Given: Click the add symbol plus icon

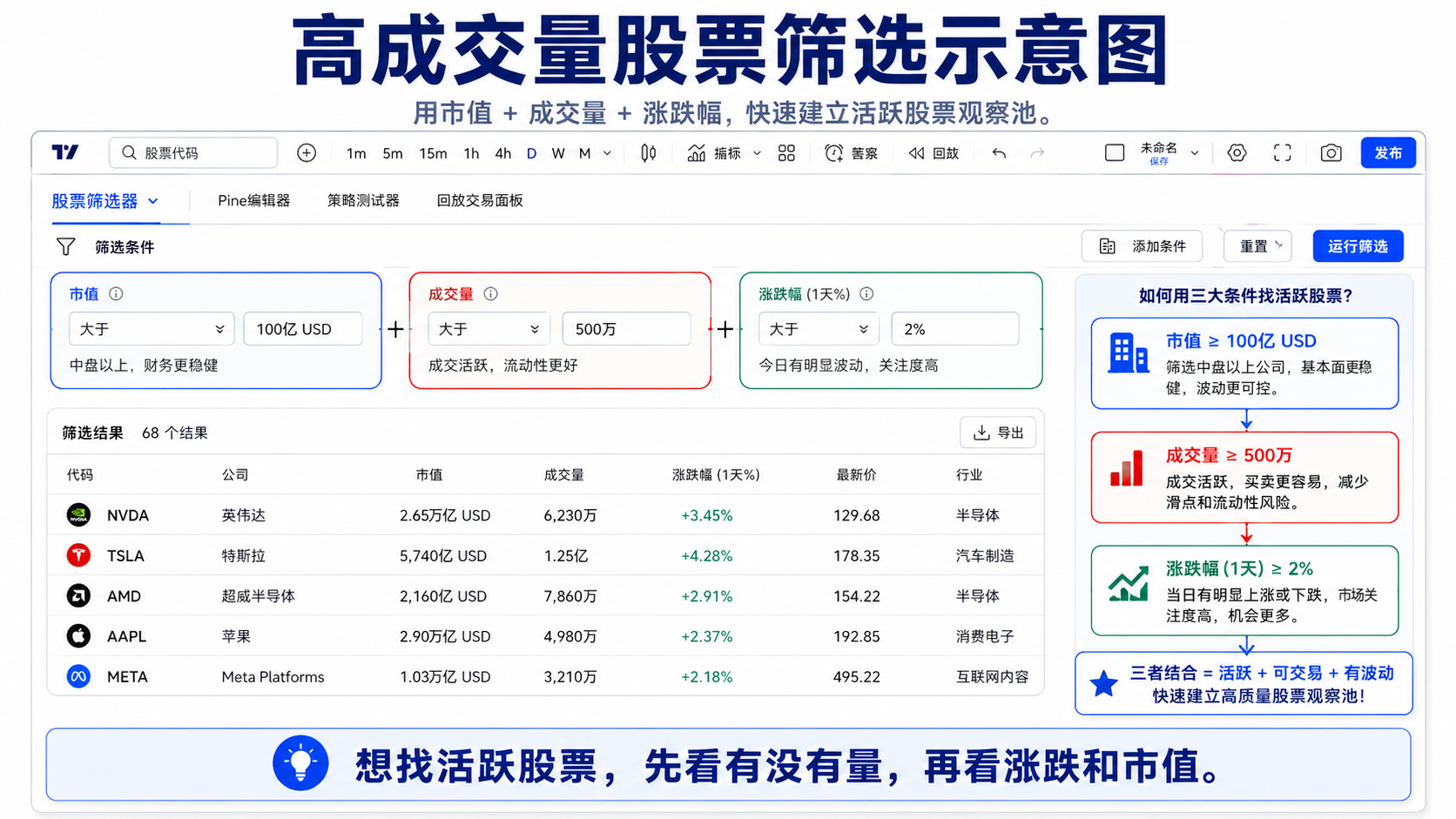Looking at the screenshot, I should [x=307, y=153].
